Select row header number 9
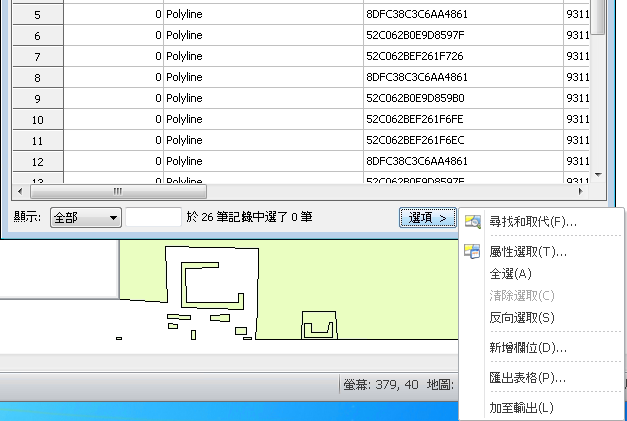627x421 pixels. point(37,98)
